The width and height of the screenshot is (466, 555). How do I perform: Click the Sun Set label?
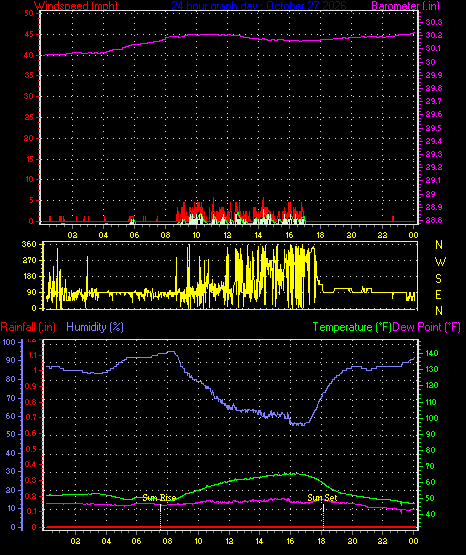click(x=322, y=498)
